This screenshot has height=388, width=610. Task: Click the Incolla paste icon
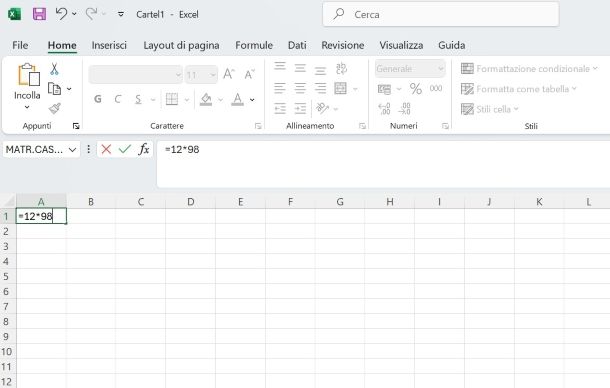click(x=28, y=74)
